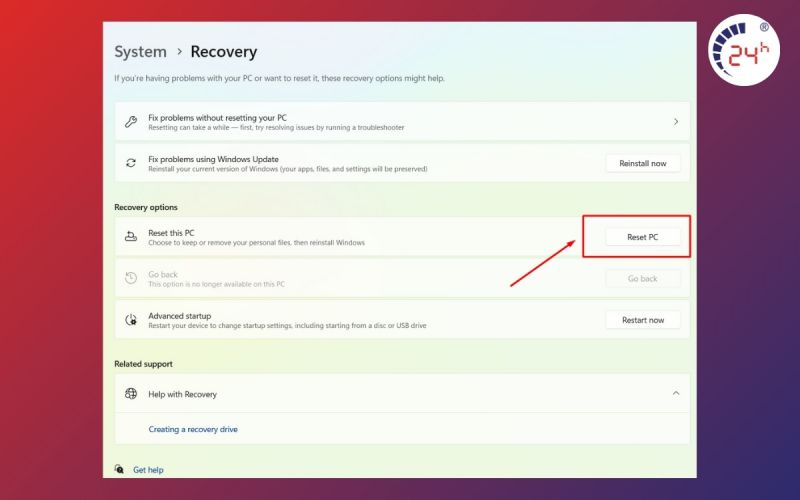Click 'Restart your device to change startup settings' text
The width and height of the screenshot is (800, 500).
[x=287, y=326]
